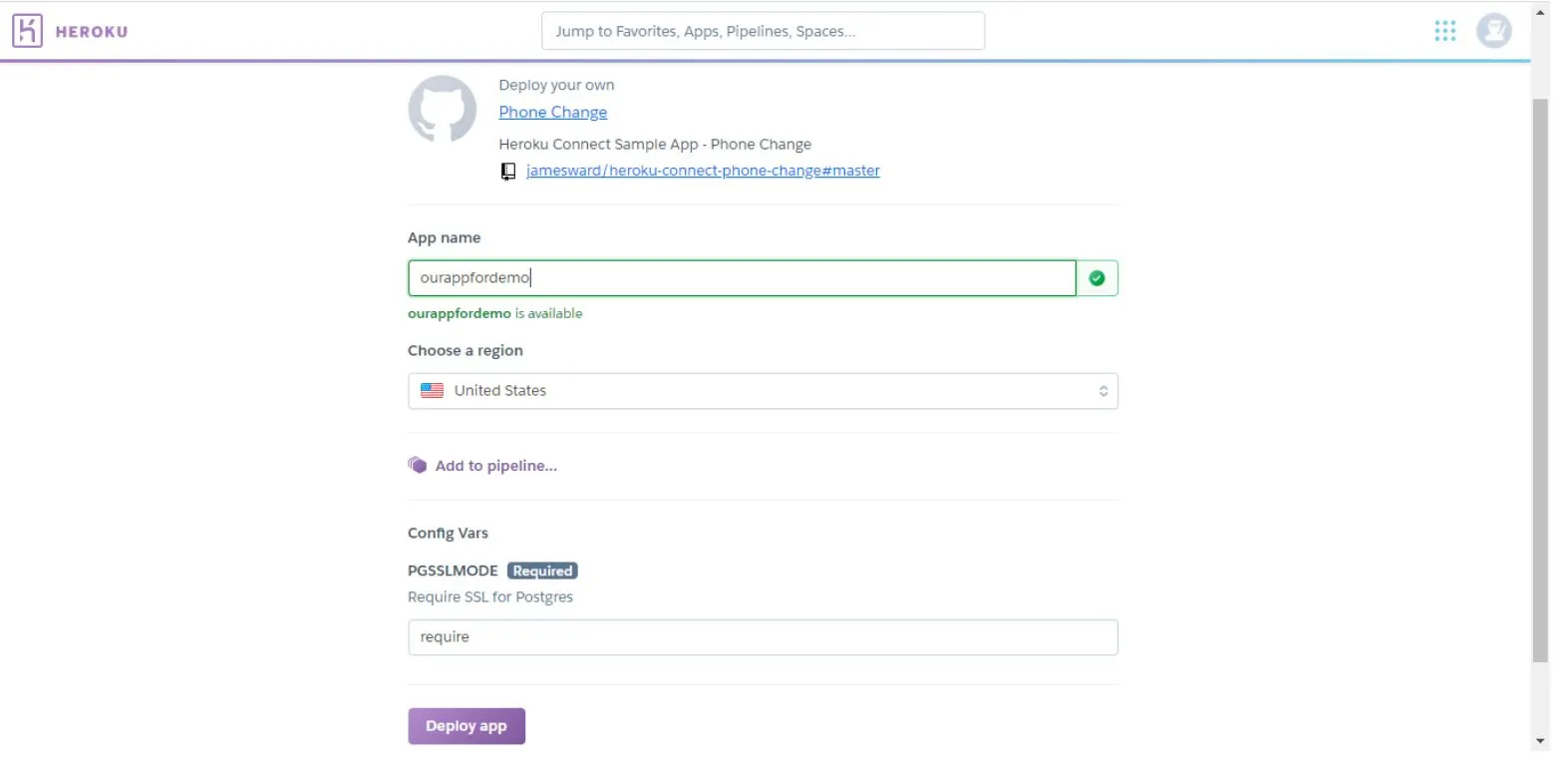Open the user account avatar menu
This screenshot has width=1568, height=774.
pos(1493,31)
